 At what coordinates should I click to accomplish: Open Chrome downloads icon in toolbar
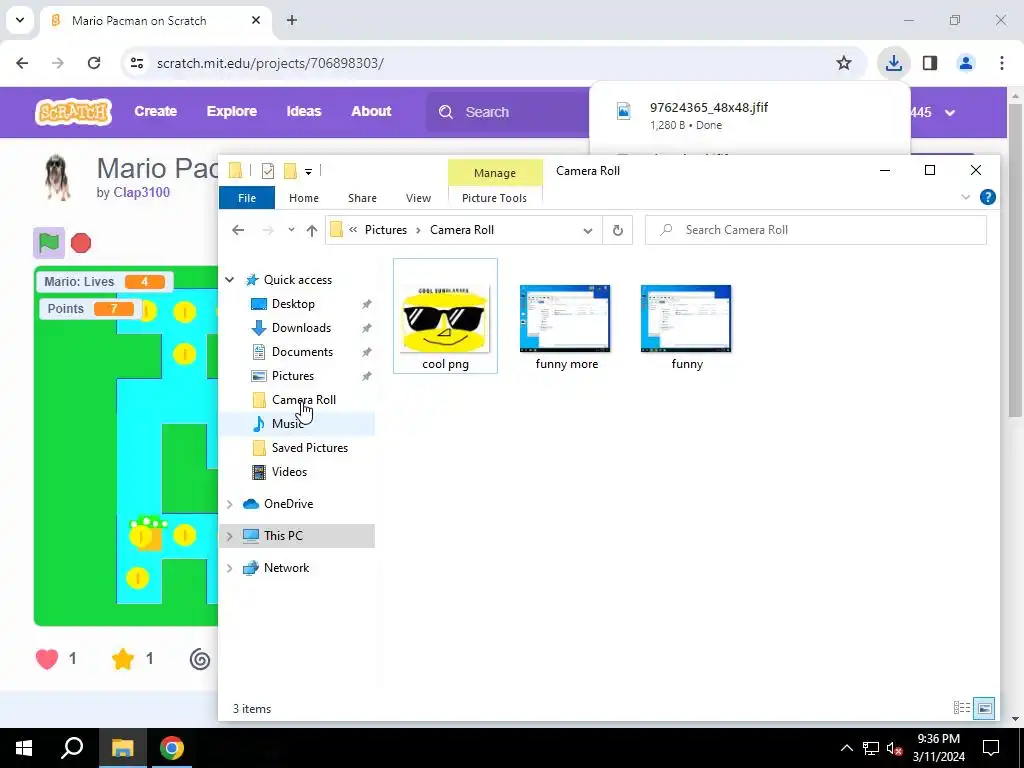(x=893, y=63)
